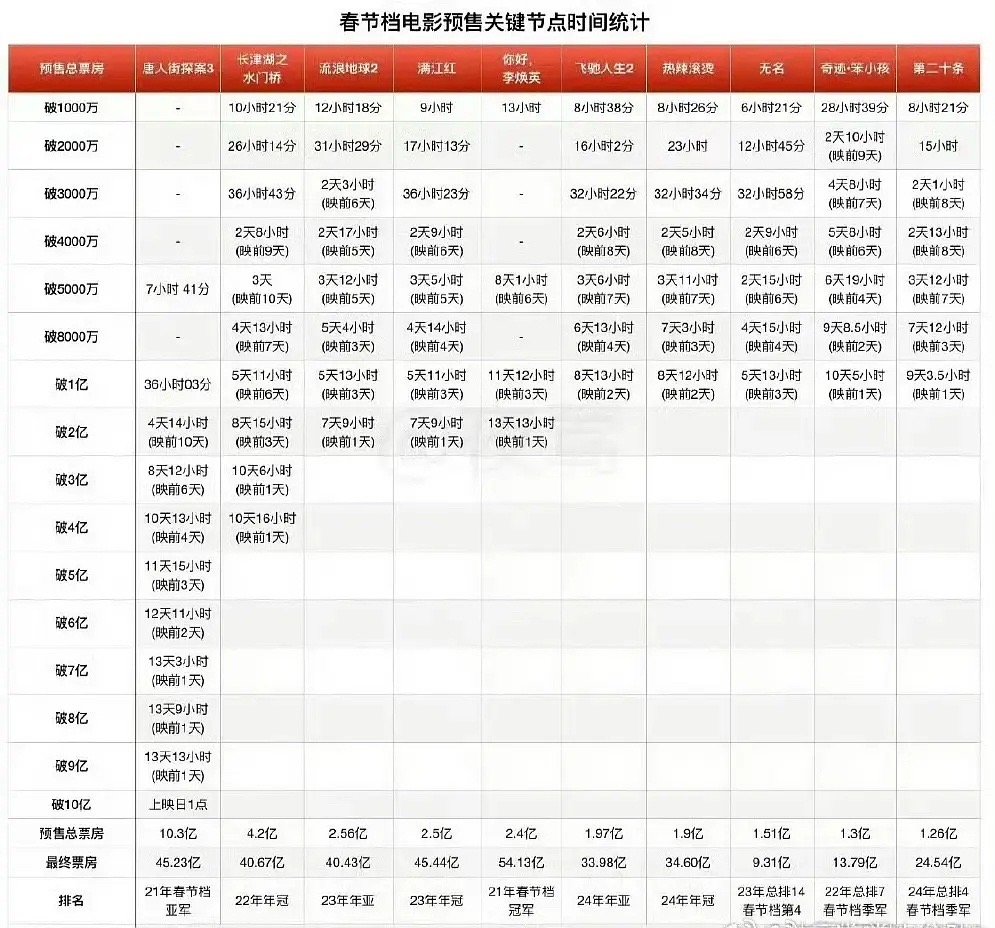The width and height of the screenshot is (995, 928).
Task: Click the 8小时38分 cell
Action: pos(603,108)
